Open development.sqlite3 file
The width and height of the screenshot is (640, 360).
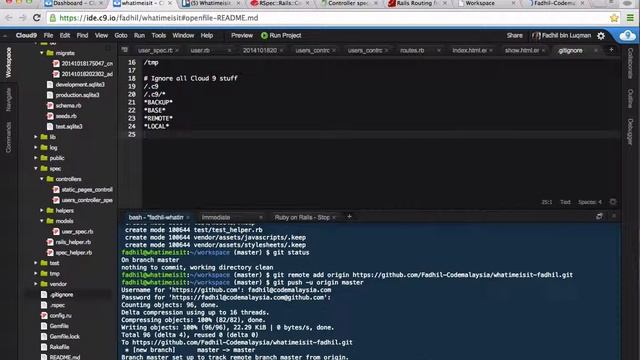(x=80, y=84)
